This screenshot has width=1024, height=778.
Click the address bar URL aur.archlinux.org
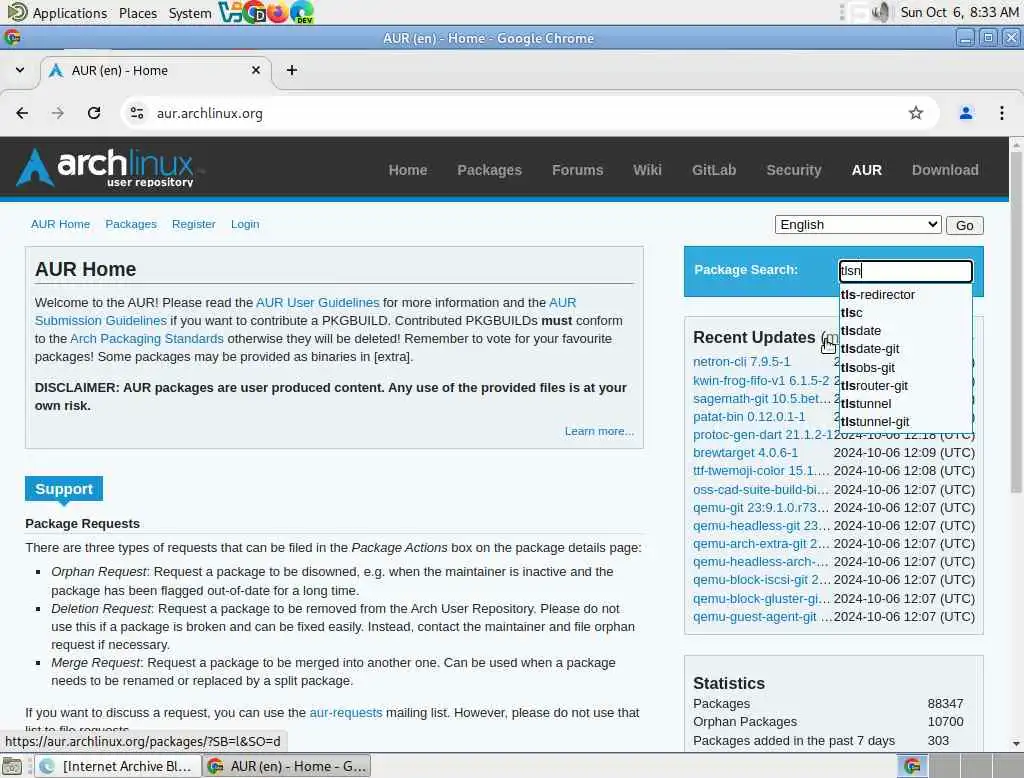tap(210, 114)
